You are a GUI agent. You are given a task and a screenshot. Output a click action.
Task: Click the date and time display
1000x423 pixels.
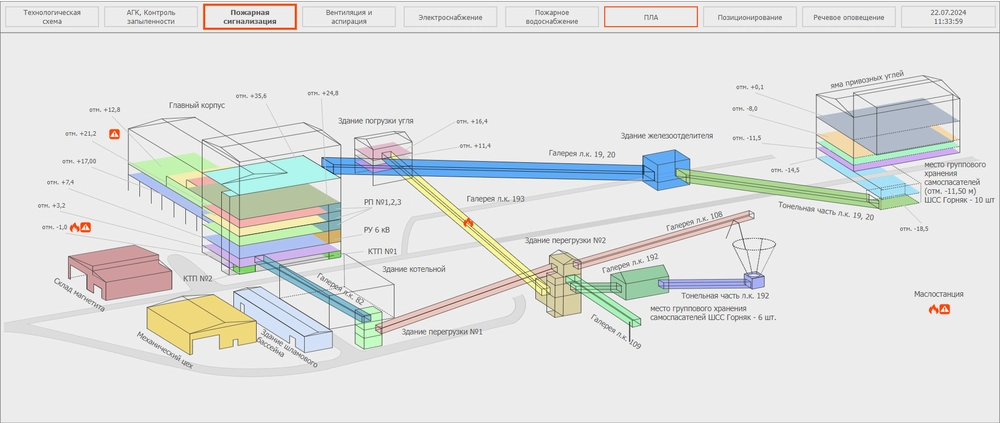click(945, 18)
